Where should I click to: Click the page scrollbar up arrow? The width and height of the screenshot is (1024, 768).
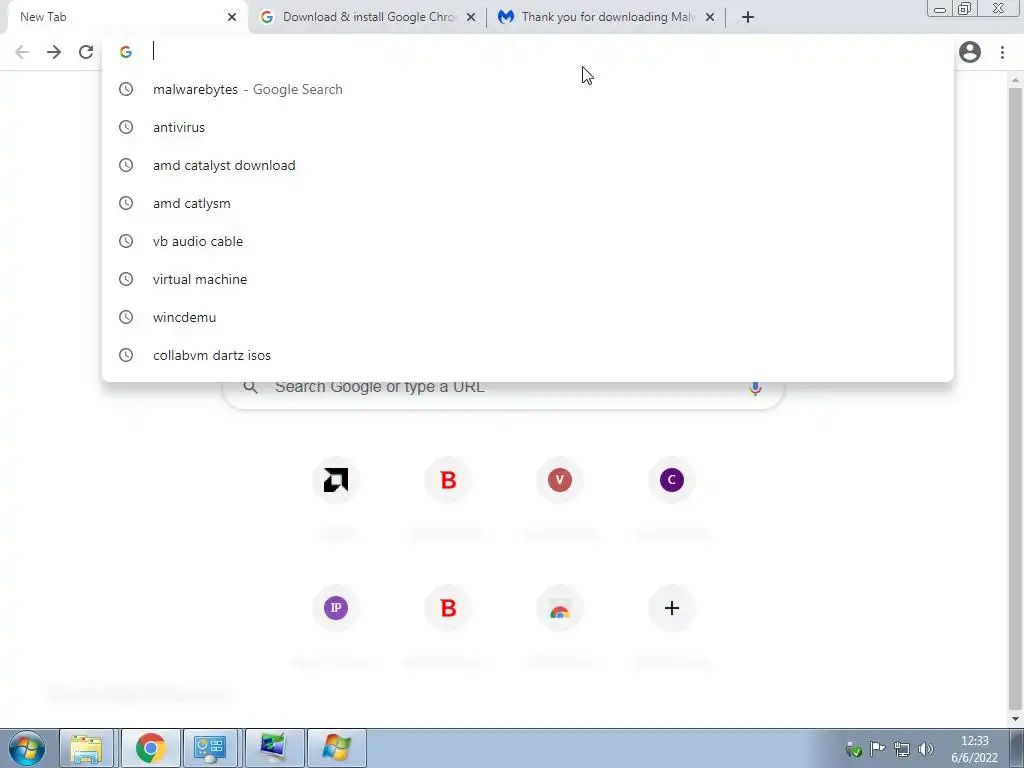click(x=1015, y=80)
